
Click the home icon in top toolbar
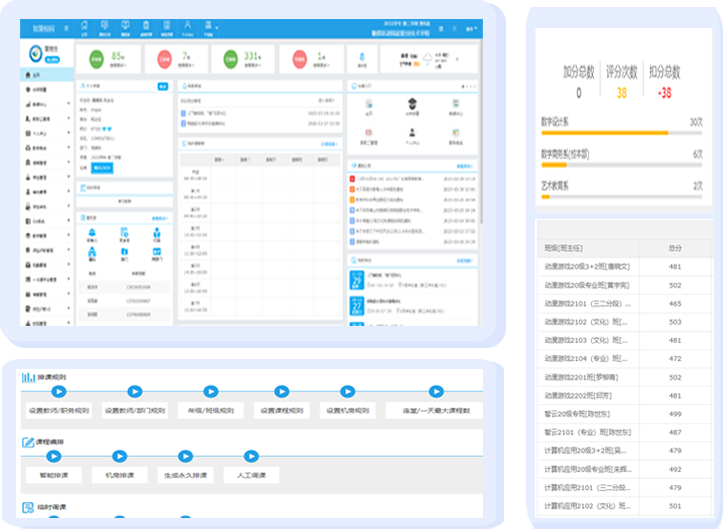point(84,24)
